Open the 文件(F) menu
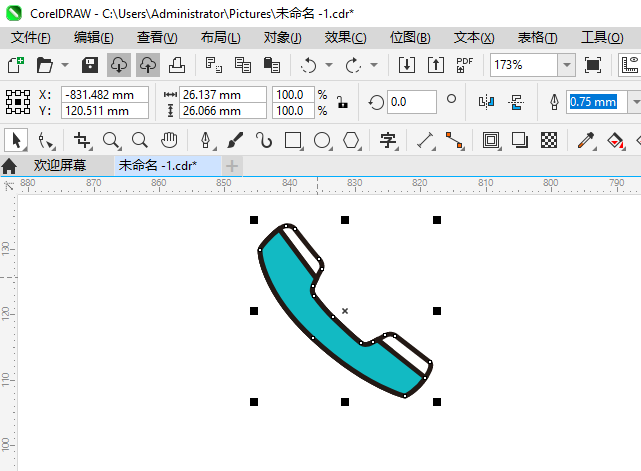This screenshot has height=471, width=641. 31,38
